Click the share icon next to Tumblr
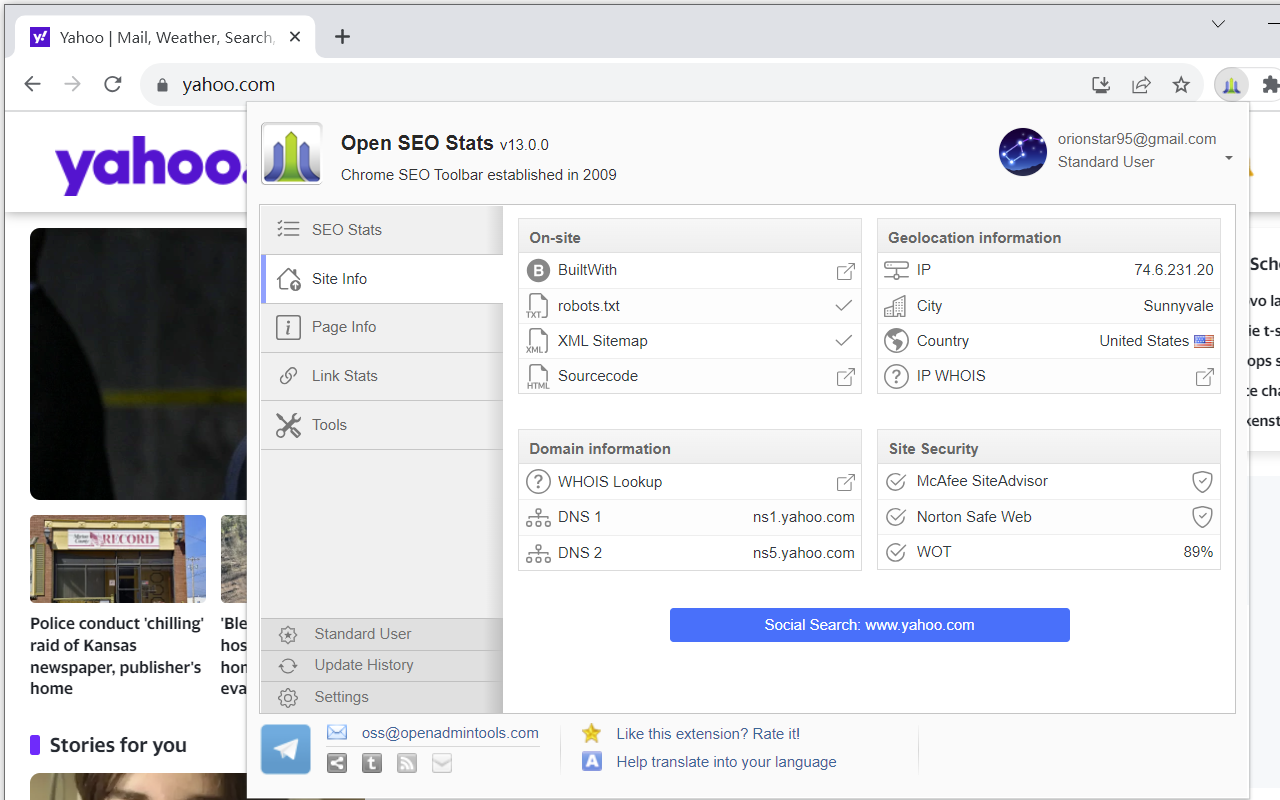Screen dimensions: 1280x800 pyautogui.click(x=336, y=763)
